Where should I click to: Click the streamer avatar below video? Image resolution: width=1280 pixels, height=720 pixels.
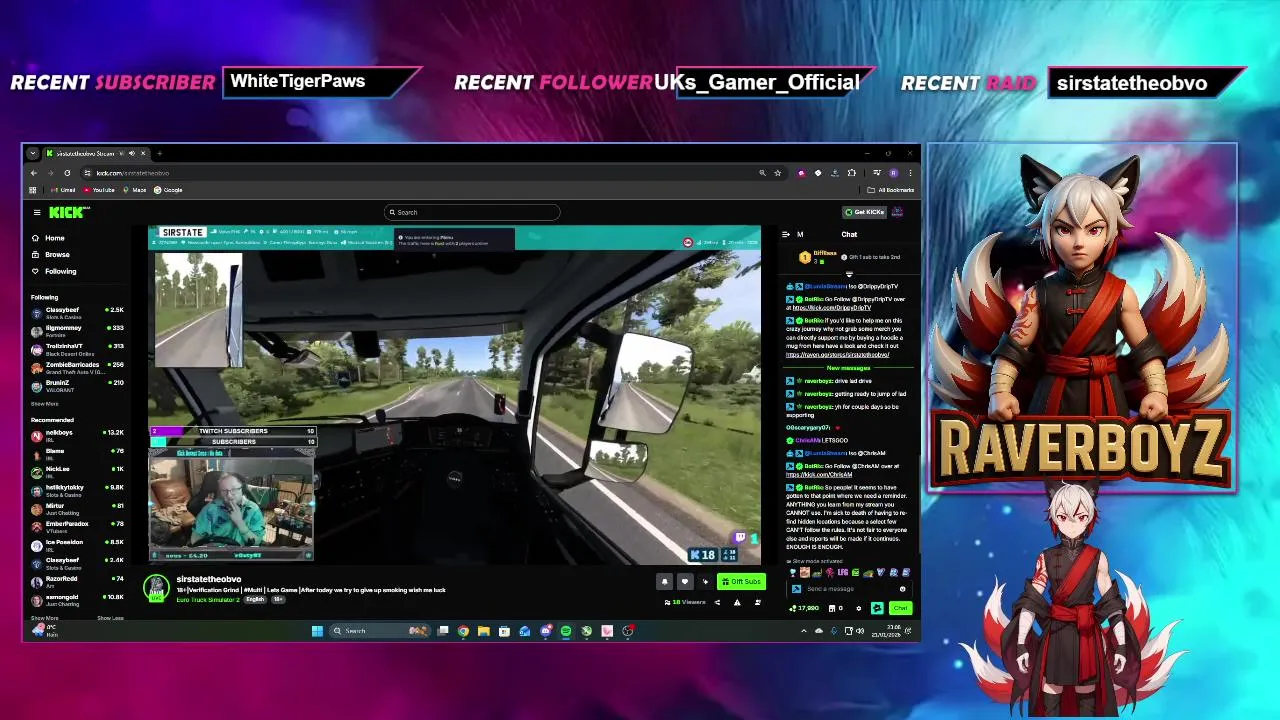coord(156,588)
